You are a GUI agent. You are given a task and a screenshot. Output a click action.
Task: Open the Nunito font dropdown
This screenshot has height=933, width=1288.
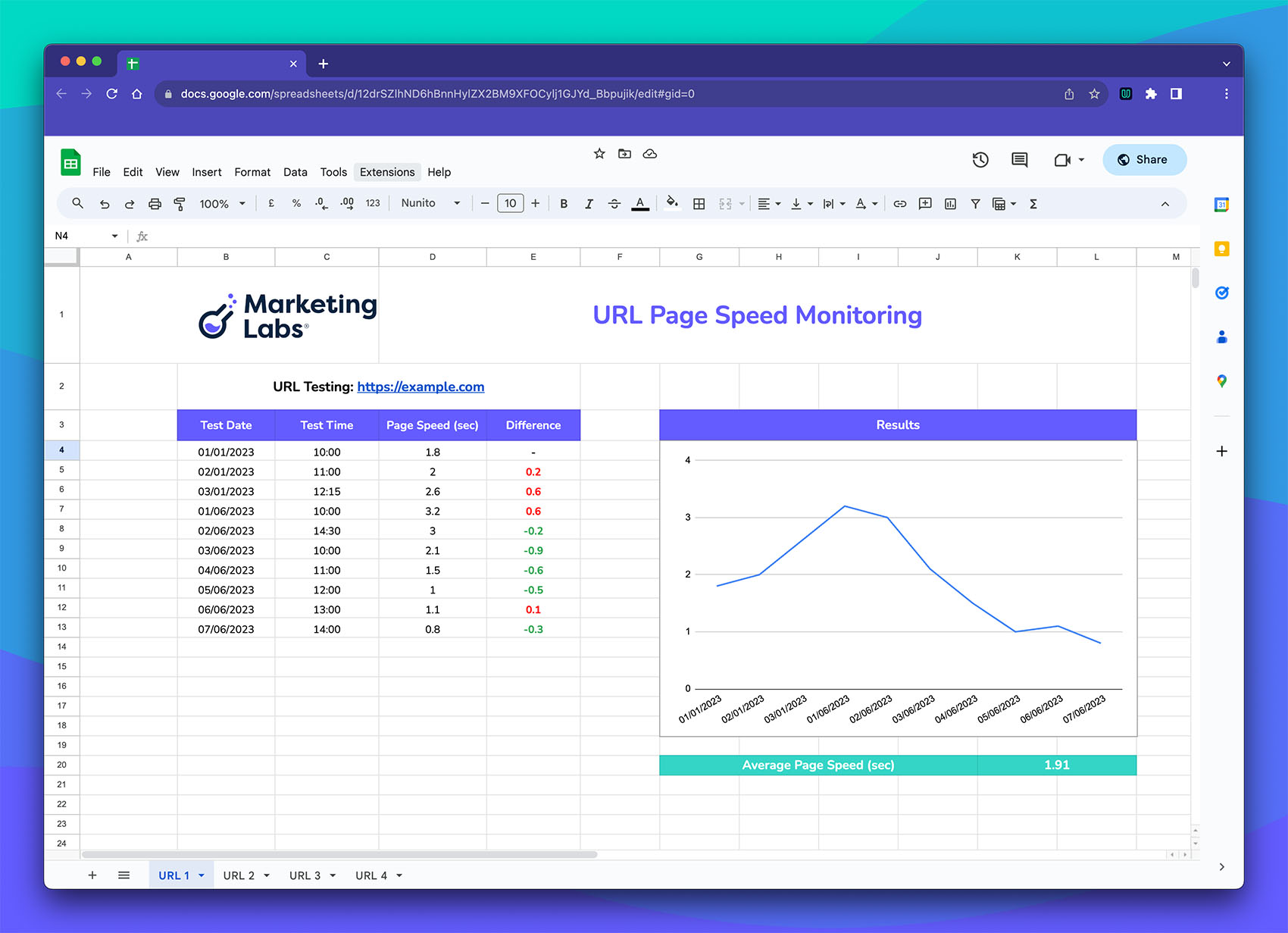(430, 203)
